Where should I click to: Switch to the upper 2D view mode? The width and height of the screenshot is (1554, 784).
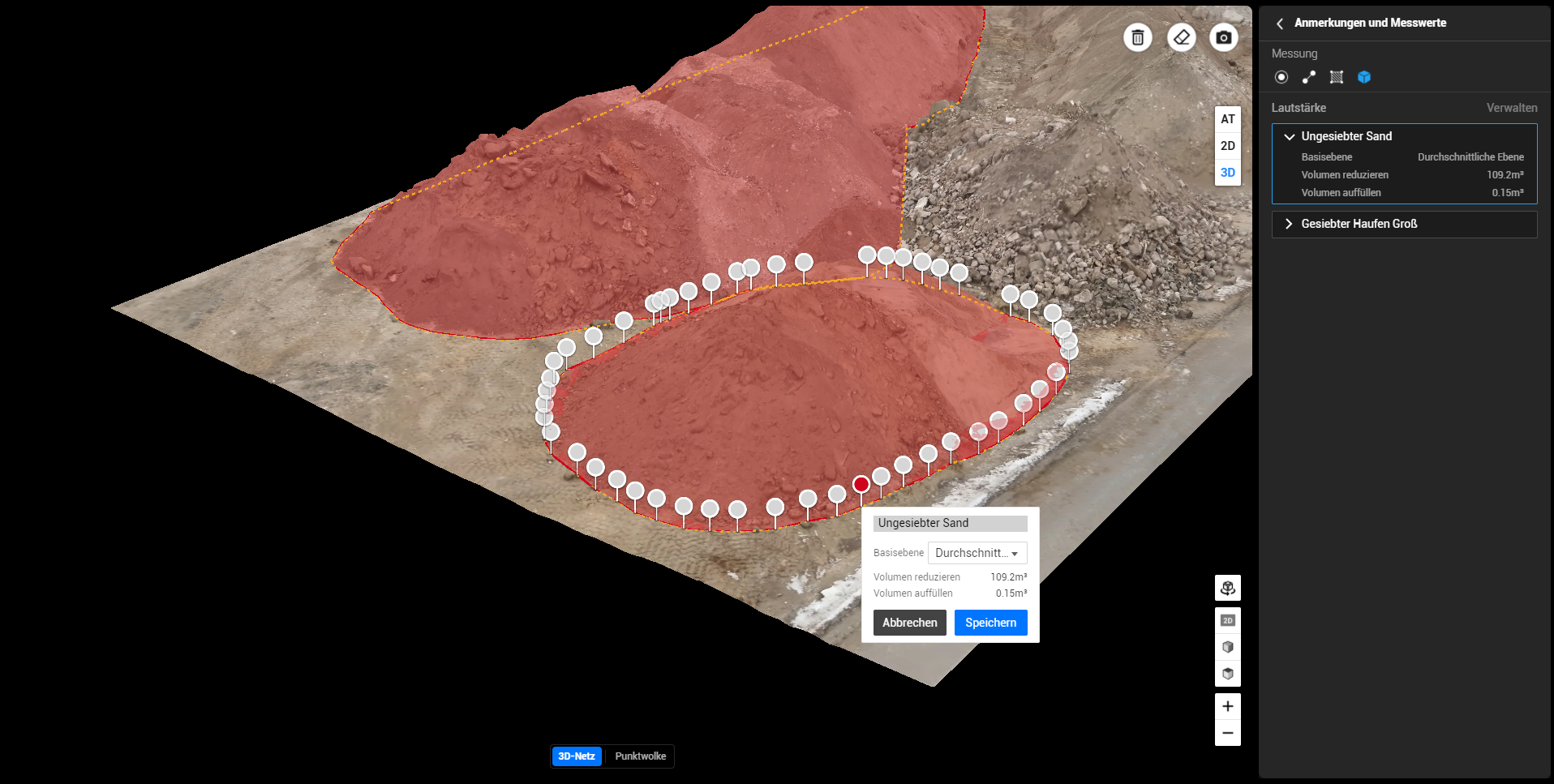pyautogui.click(x=1227, y=146)
